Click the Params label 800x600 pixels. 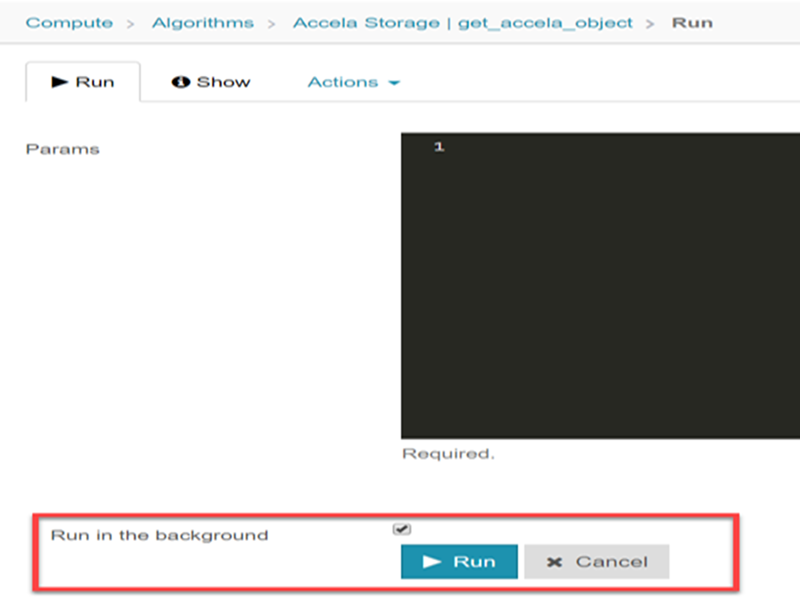click(x=63, y=149)
